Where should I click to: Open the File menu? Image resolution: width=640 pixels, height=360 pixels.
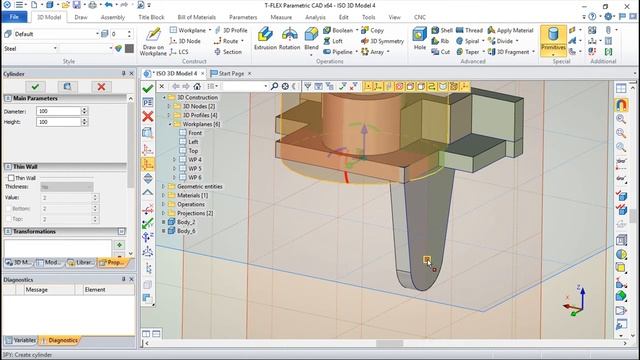[x=14, y=17]
